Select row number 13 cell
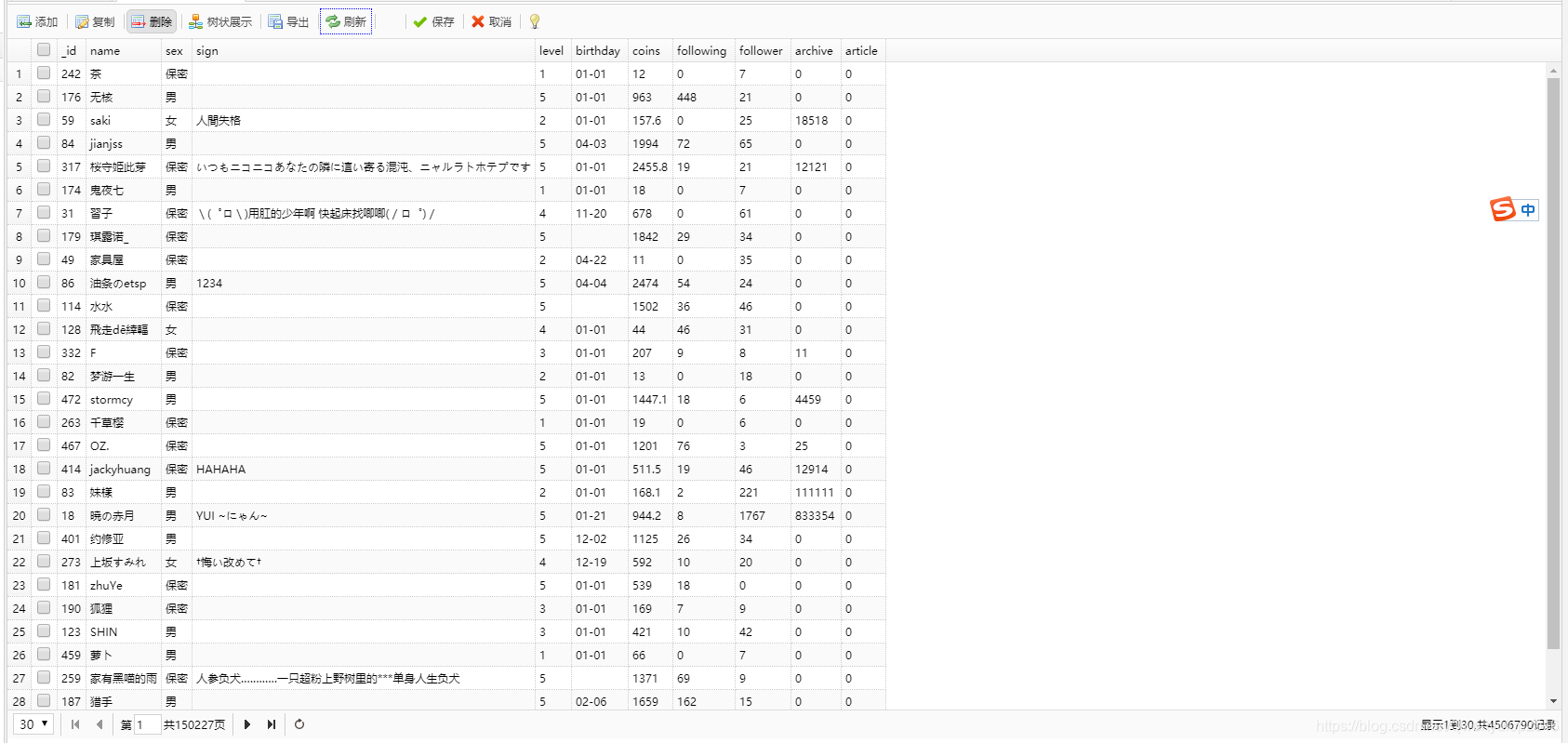The image size is (1568, 743). point(20,352)
